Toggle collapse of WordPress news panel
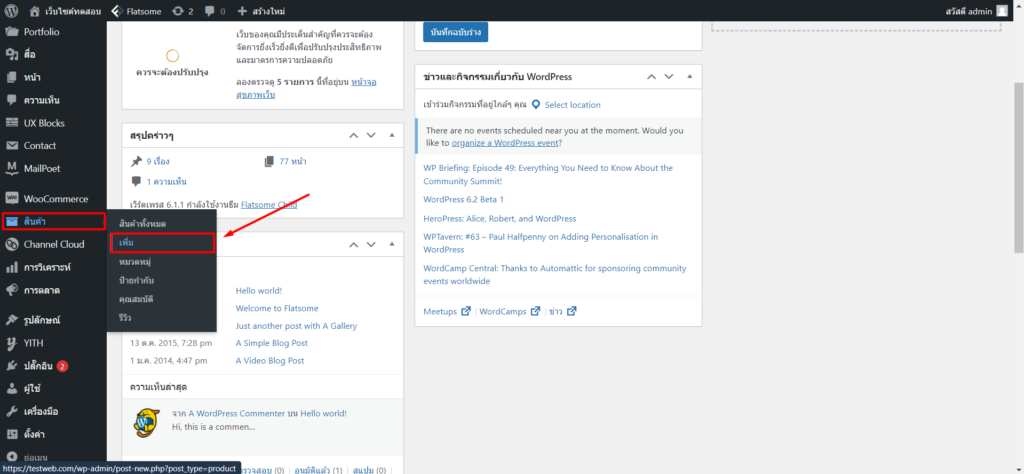Screen dimensions: 1024x474 coord(689,76)
